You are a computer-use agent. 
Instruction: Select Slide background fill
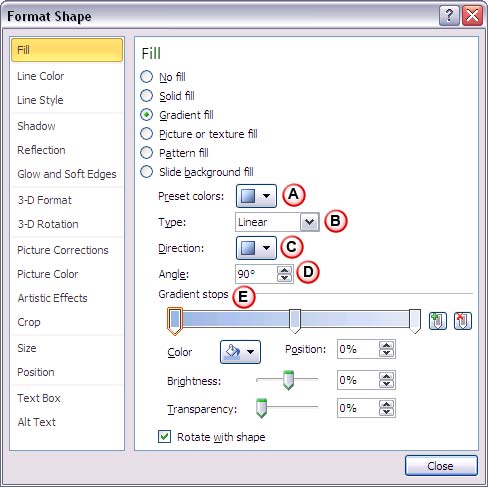pos(197,172)
